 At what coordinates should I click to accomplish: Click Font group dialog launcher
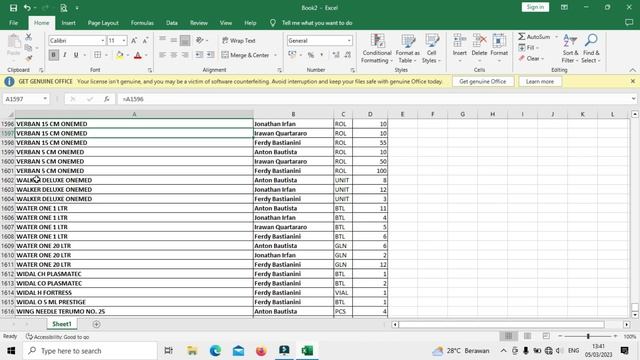(150, 70)
